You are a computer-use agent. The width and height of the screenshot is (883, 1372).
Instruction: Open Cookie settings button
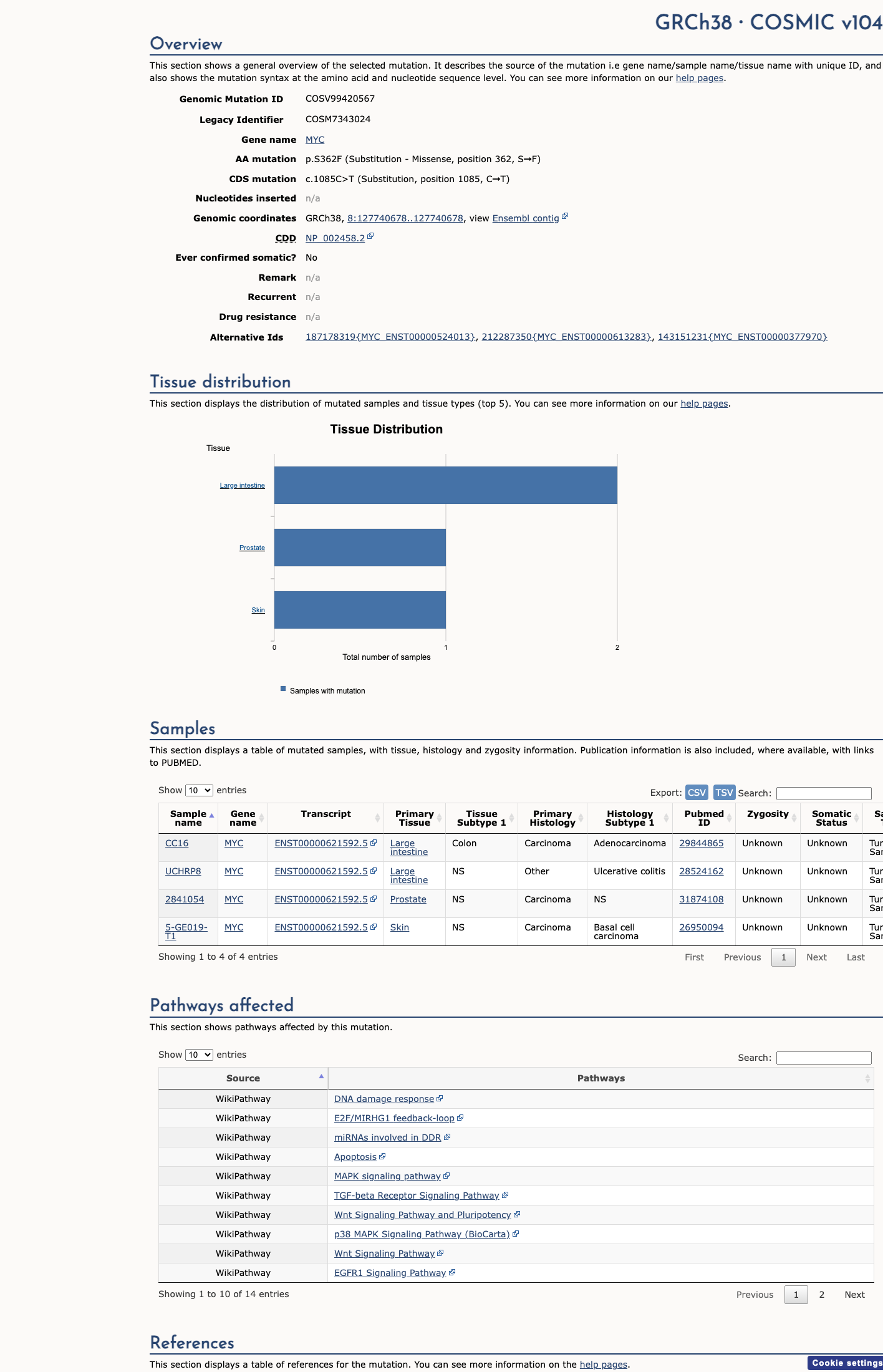[846, 1363]
